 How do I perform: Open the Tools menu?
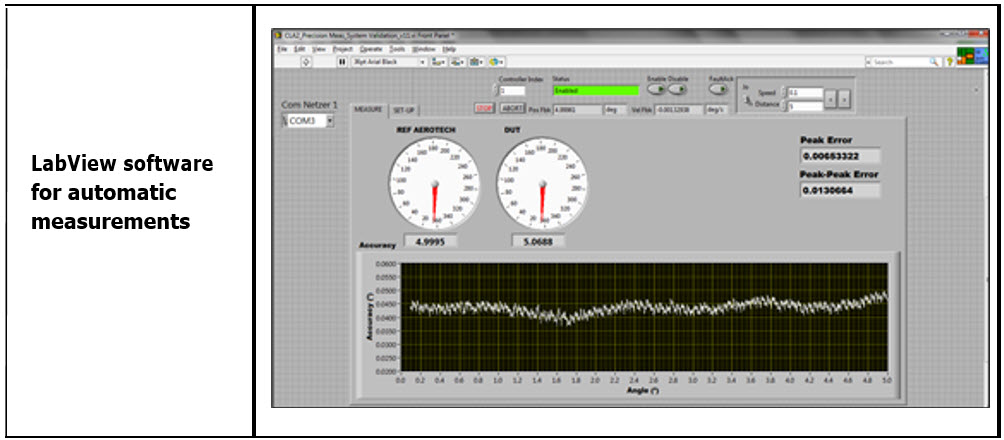click(397, 49)
